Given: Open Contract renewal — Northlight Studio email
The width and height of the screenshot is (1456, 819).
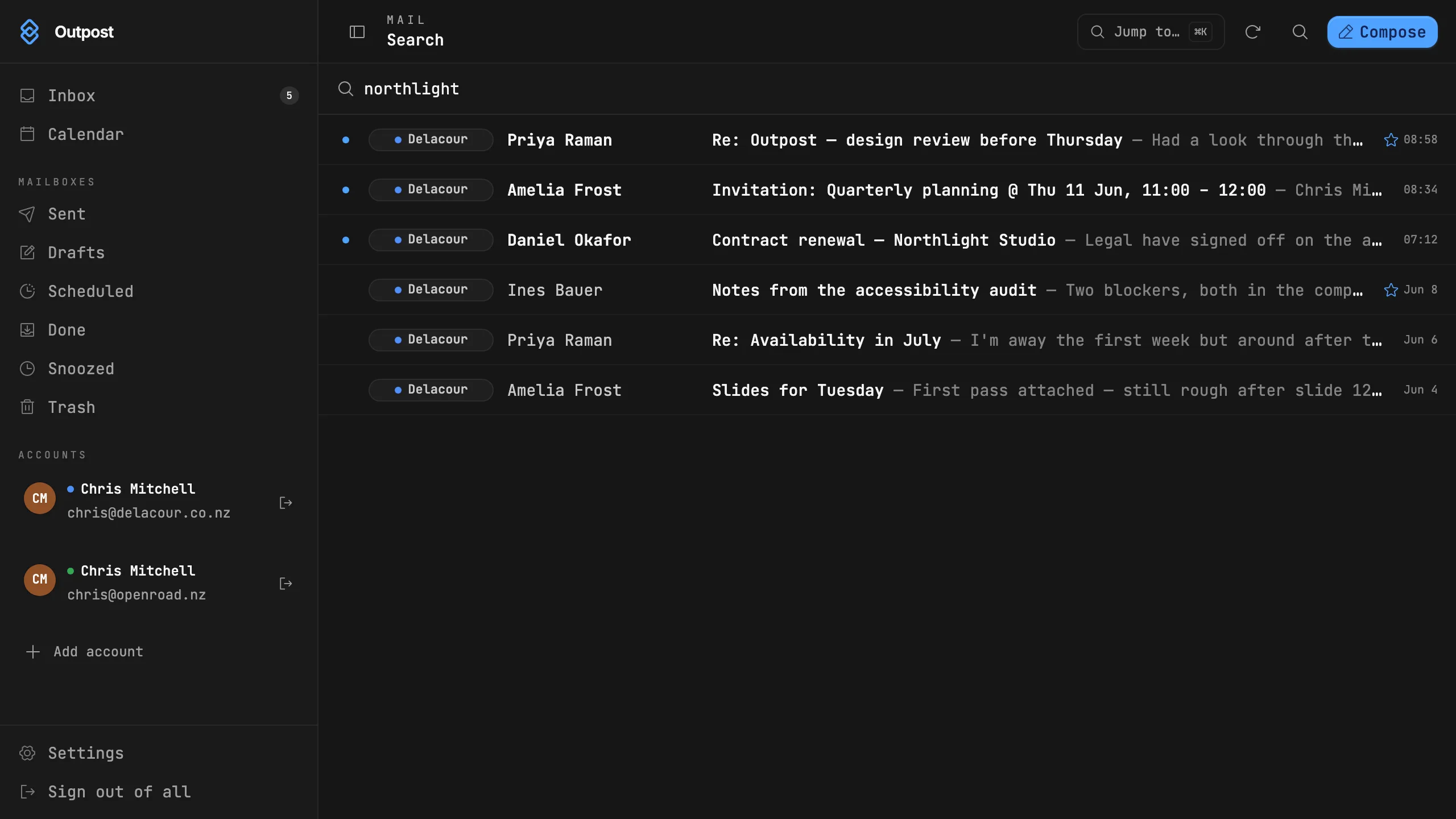Looking at the screenshot, I should tap(887, 240).
